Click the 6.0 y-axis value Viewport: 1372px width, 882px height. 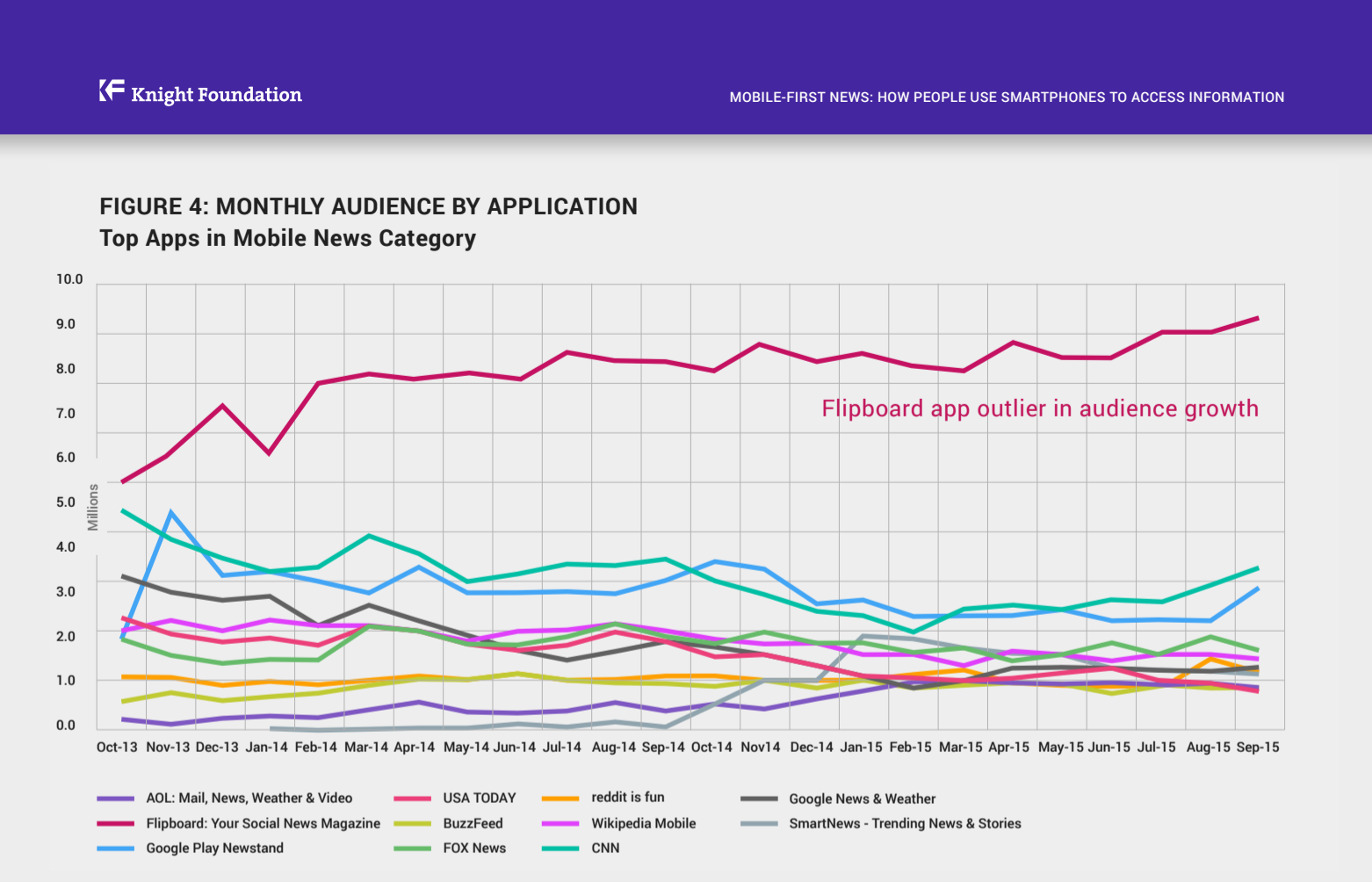point(66,458)
